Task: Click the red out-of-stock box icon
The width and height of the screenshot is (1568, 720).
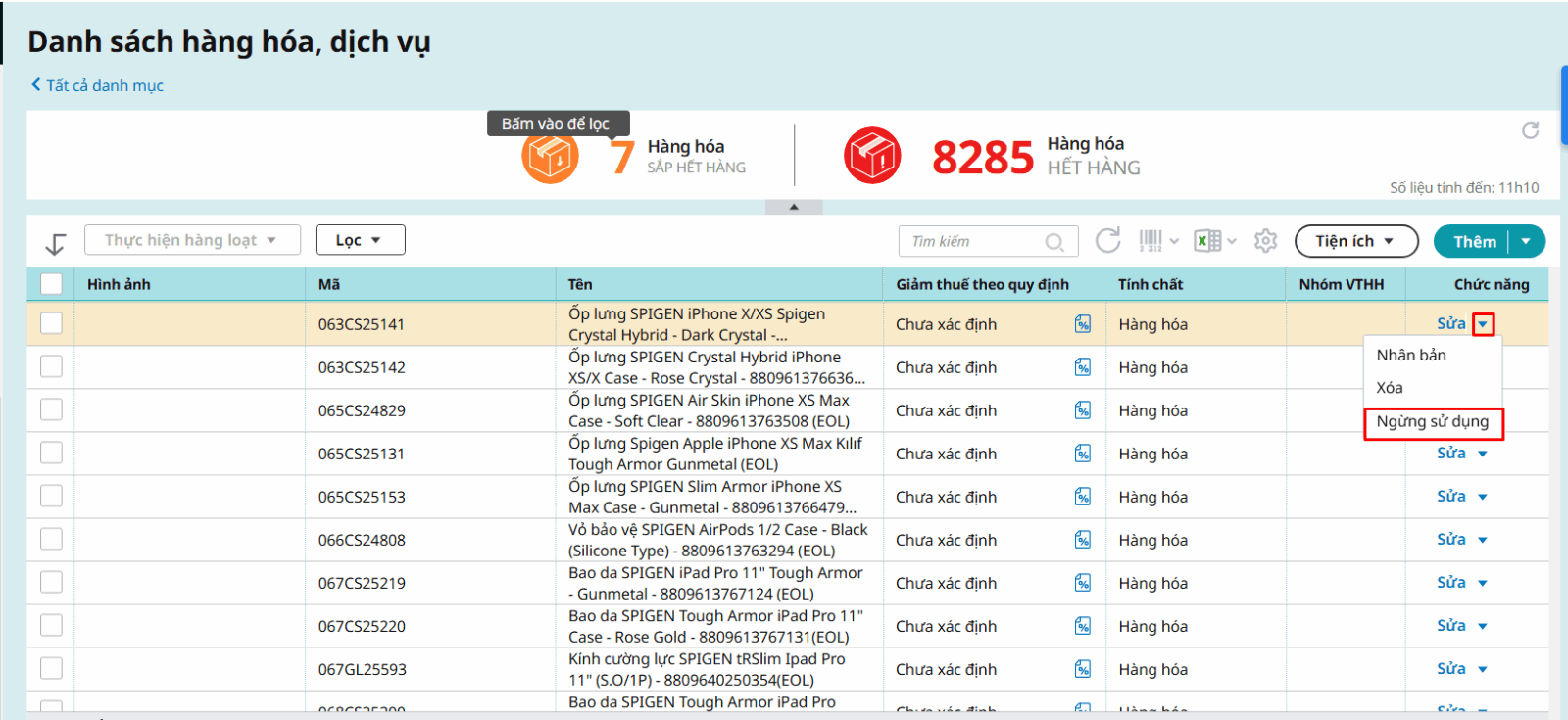Action: (871, 156)
